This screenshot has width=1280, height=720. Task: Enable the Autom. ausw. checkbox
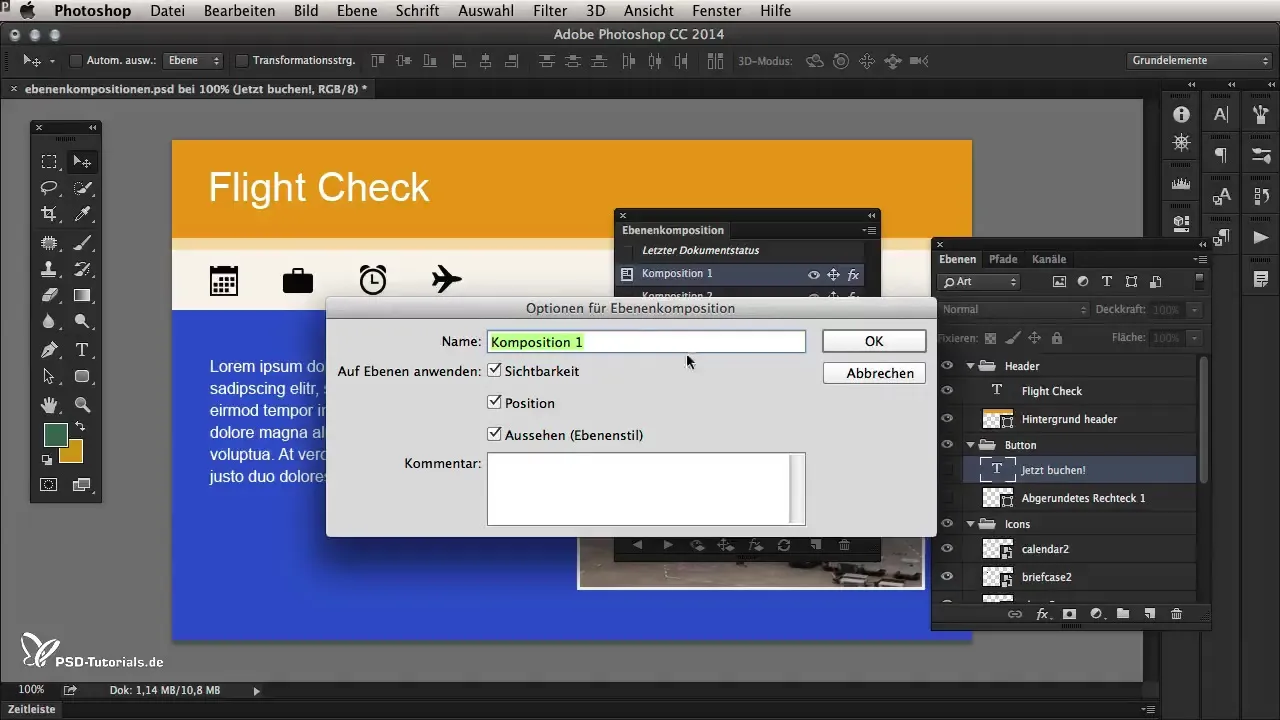point(75,61)
